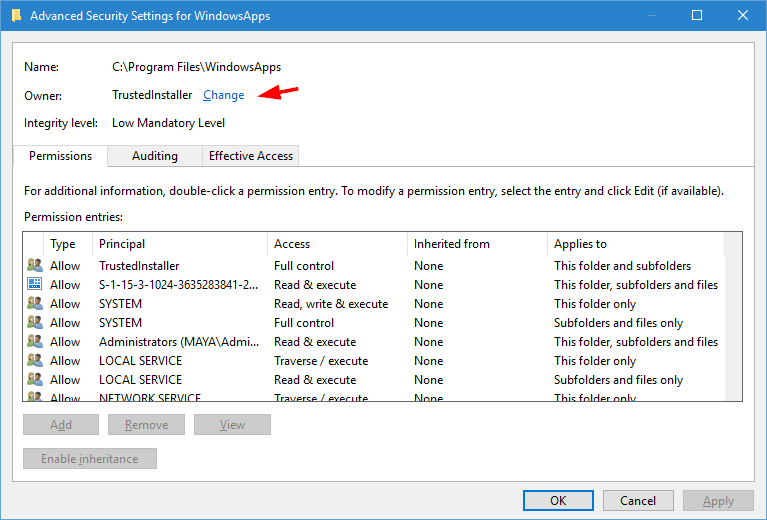Click 'This folder and subfolders' cell

tap(622, 266)
